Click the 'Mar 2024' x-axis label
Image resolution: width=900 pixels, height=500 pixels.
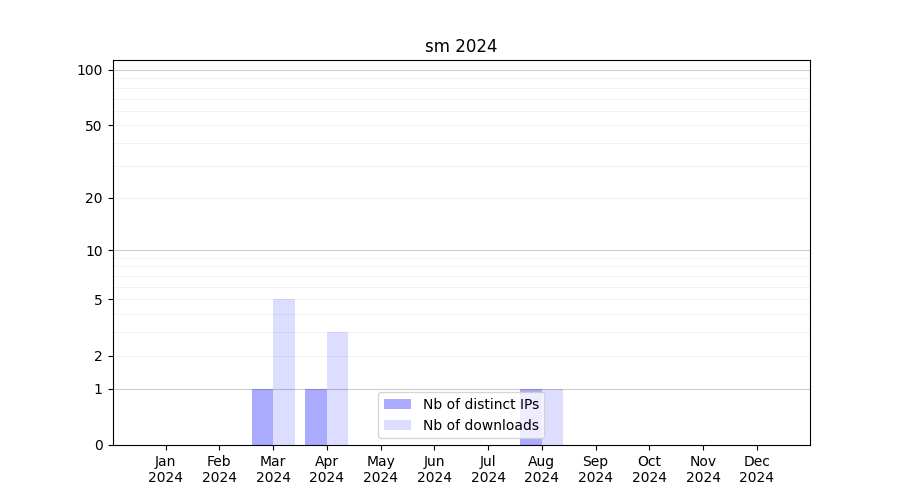coord(273,469)
